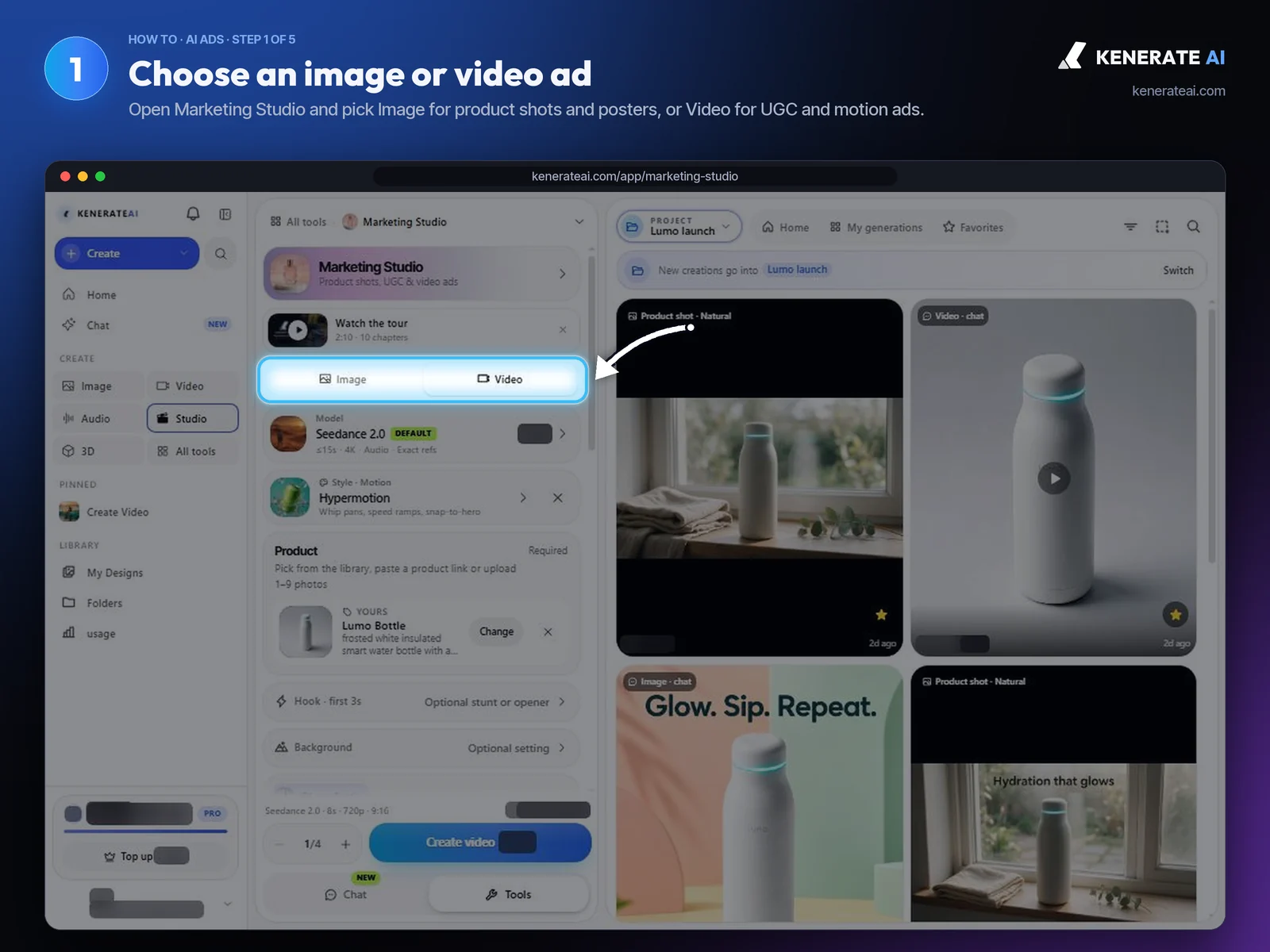Click the Top up button

[146, 856]
